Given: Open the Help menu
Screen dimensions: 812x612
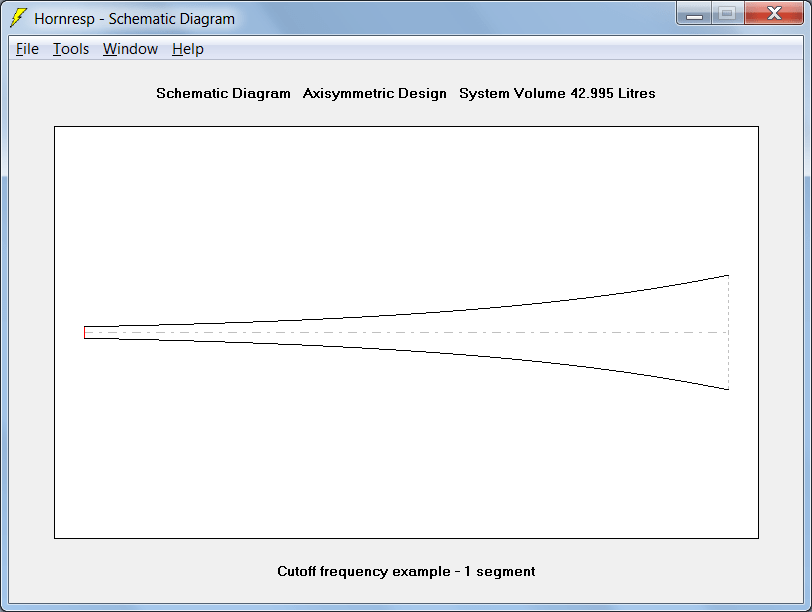Looking at the screenshot, I should [x=188, y=49].
